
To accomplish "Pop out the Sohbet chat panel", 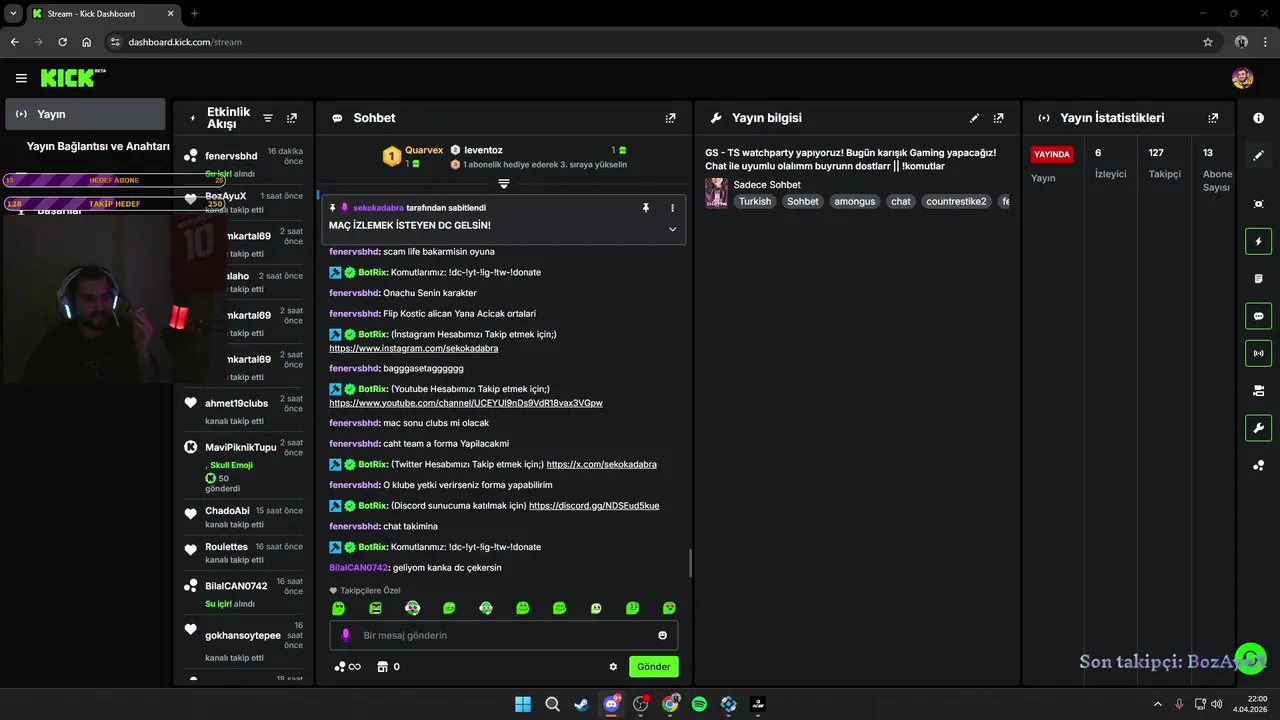I will tap(670, 118).
